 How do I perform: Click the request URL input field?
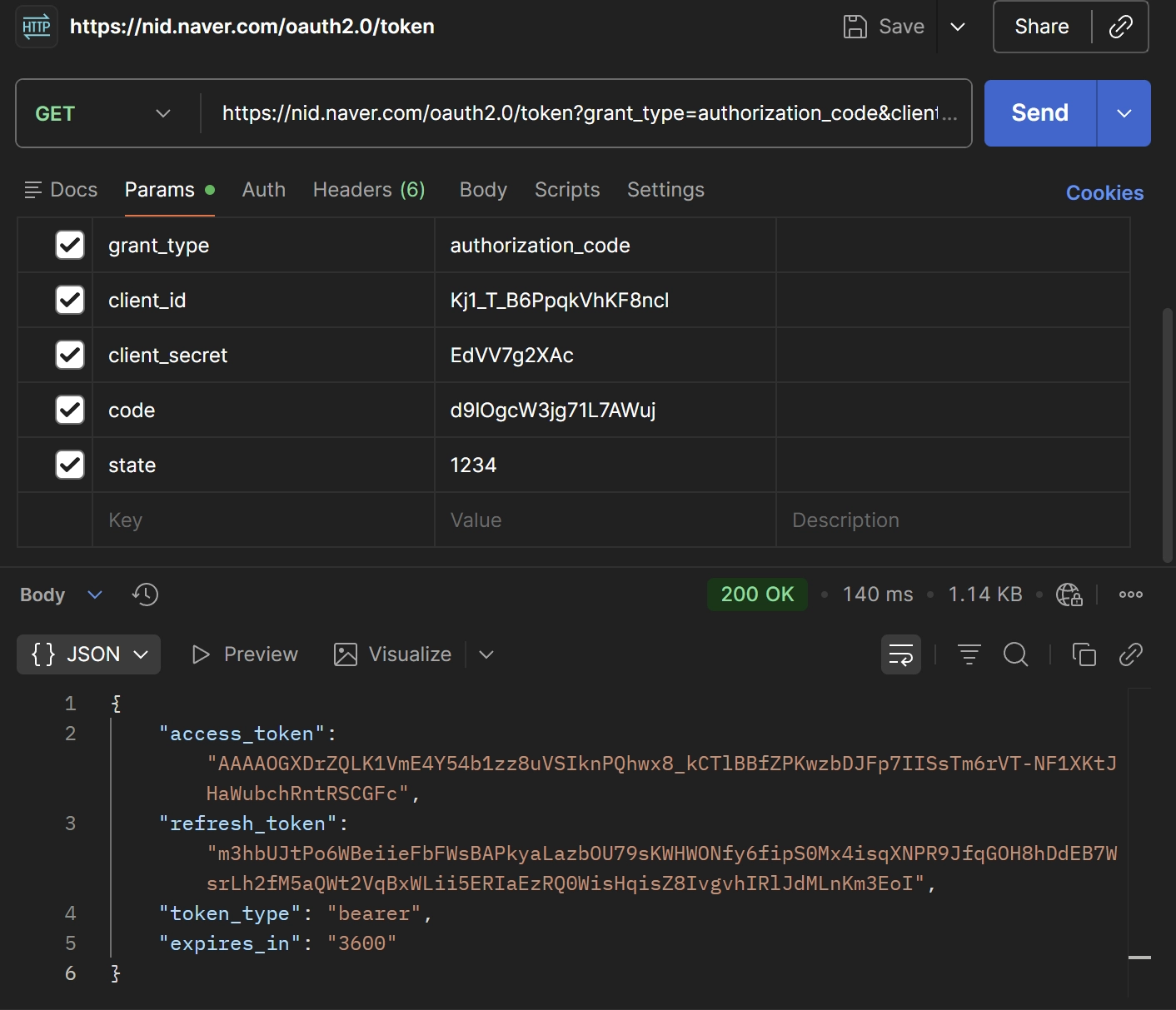pos(583,113)
